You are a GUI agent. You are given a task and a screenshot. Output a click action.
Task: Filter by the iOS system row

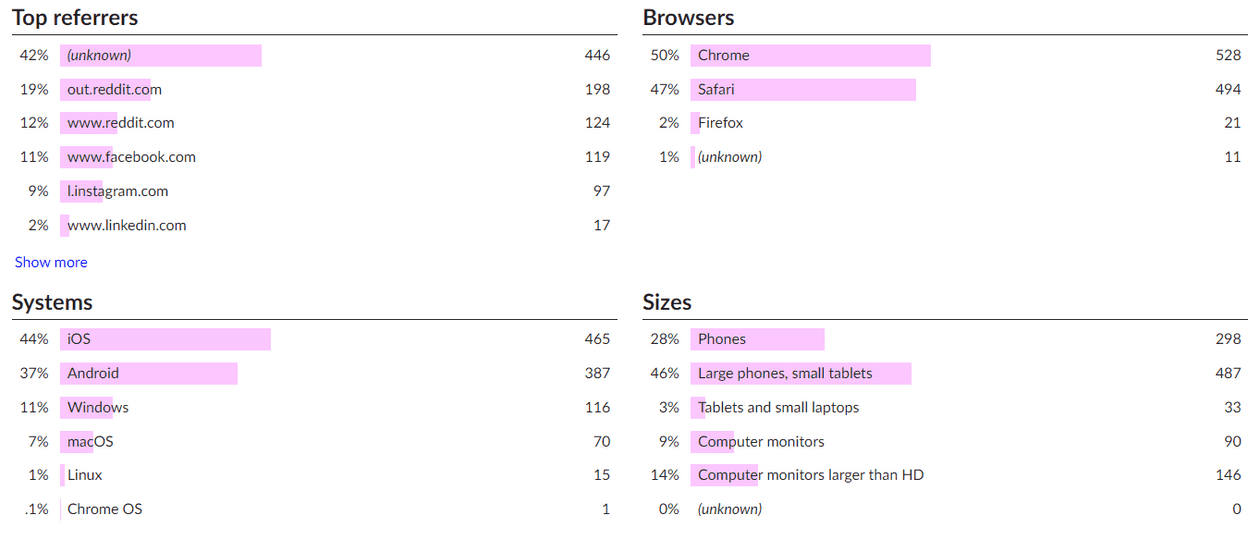click(79, 339)
